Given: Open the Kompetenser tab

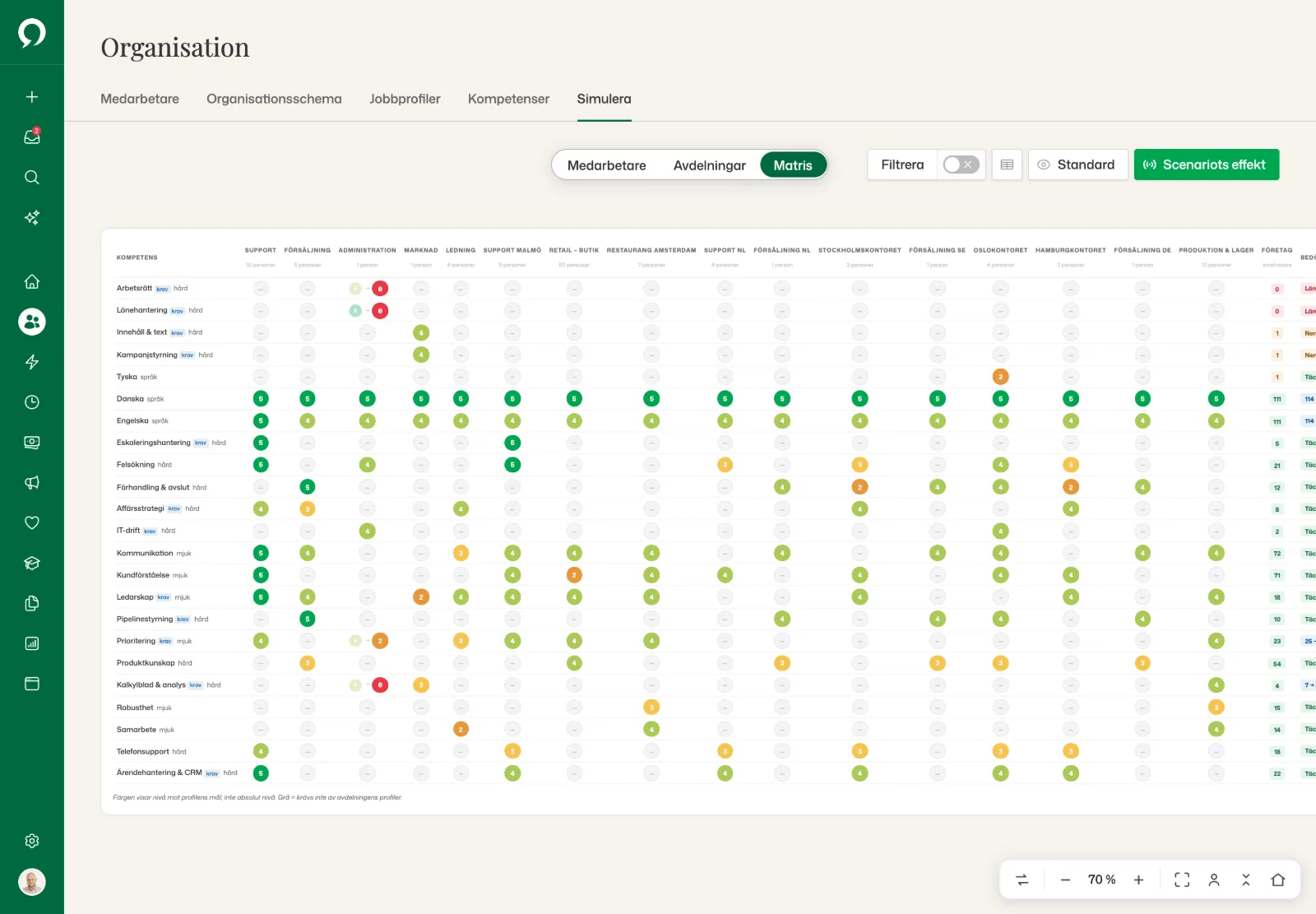Looking at the screenshot, I should pyautogui.click(x=508, y=99).
